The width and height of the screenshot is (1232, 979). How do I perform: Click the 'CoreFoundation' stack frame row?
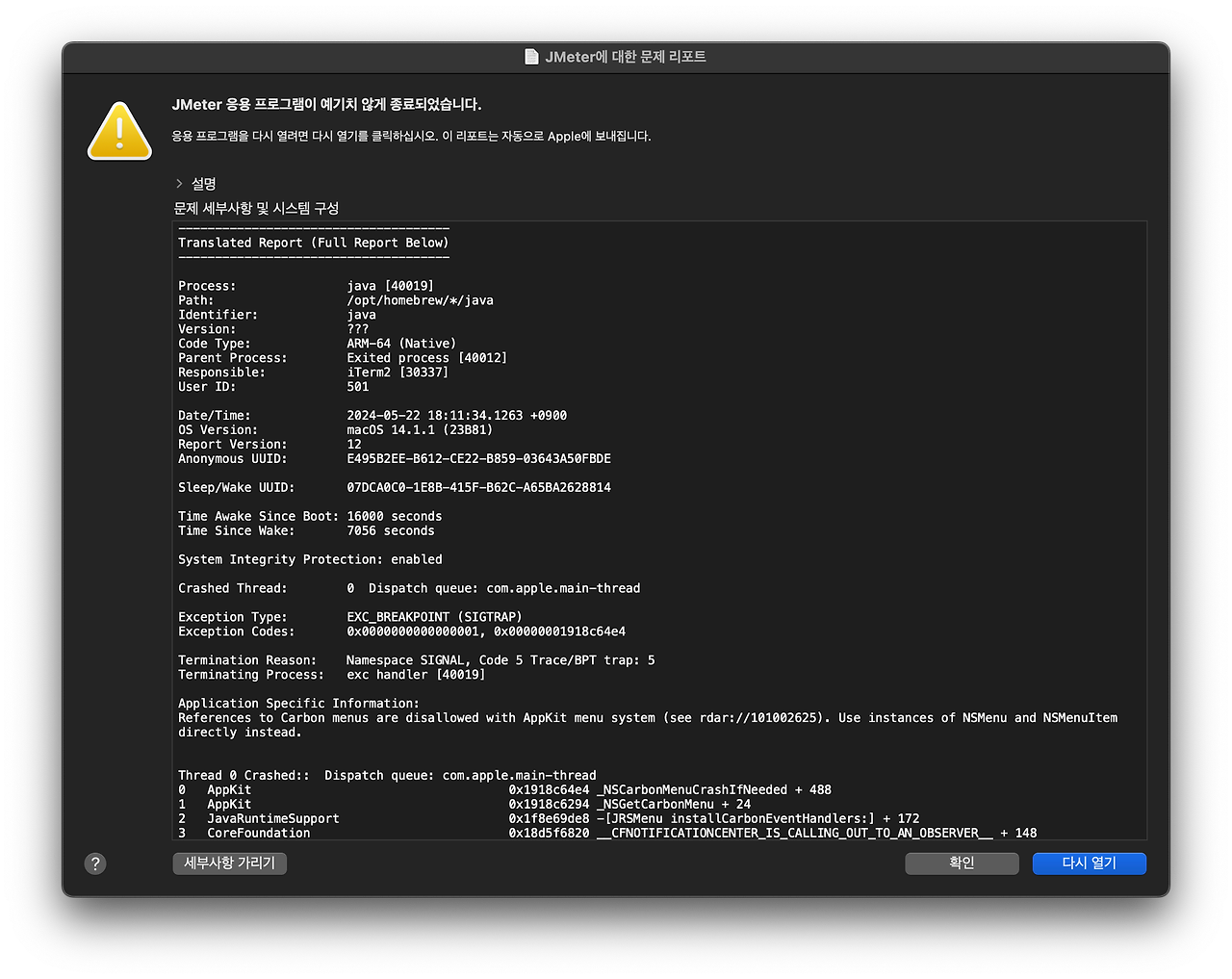[607, 834]
